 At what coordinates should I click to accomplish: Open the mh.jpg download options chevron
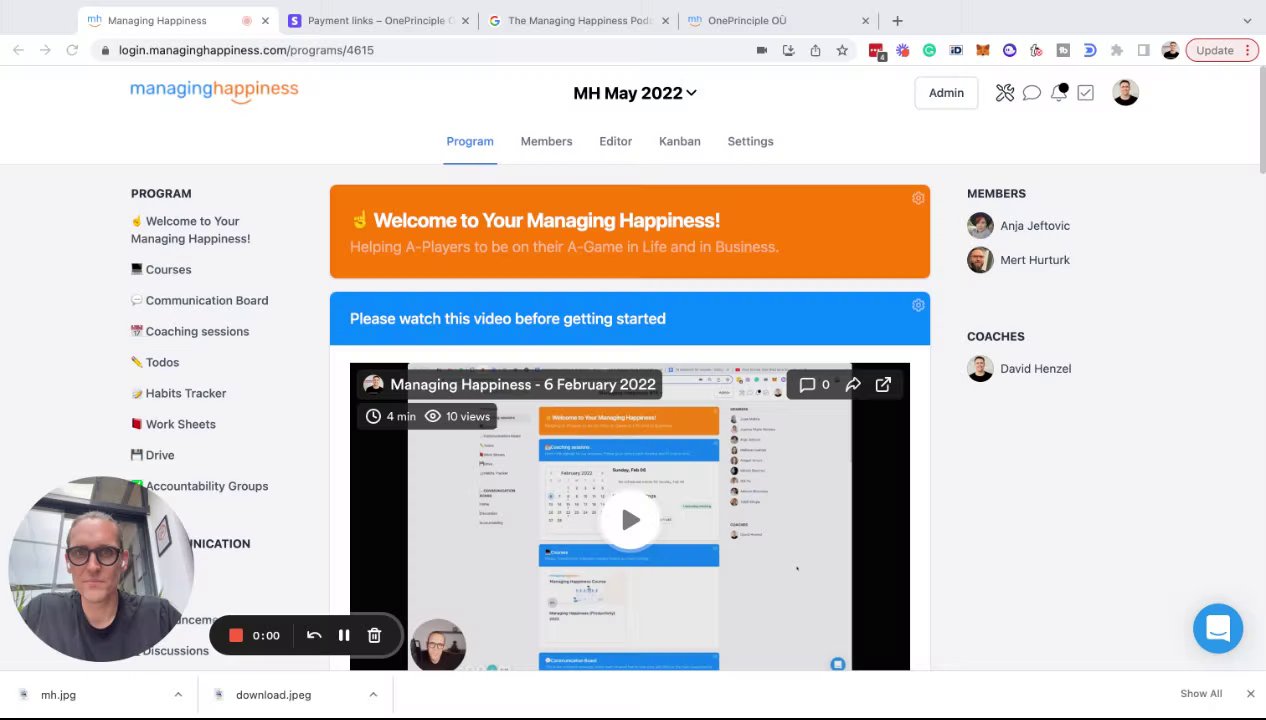coord(178,694)
